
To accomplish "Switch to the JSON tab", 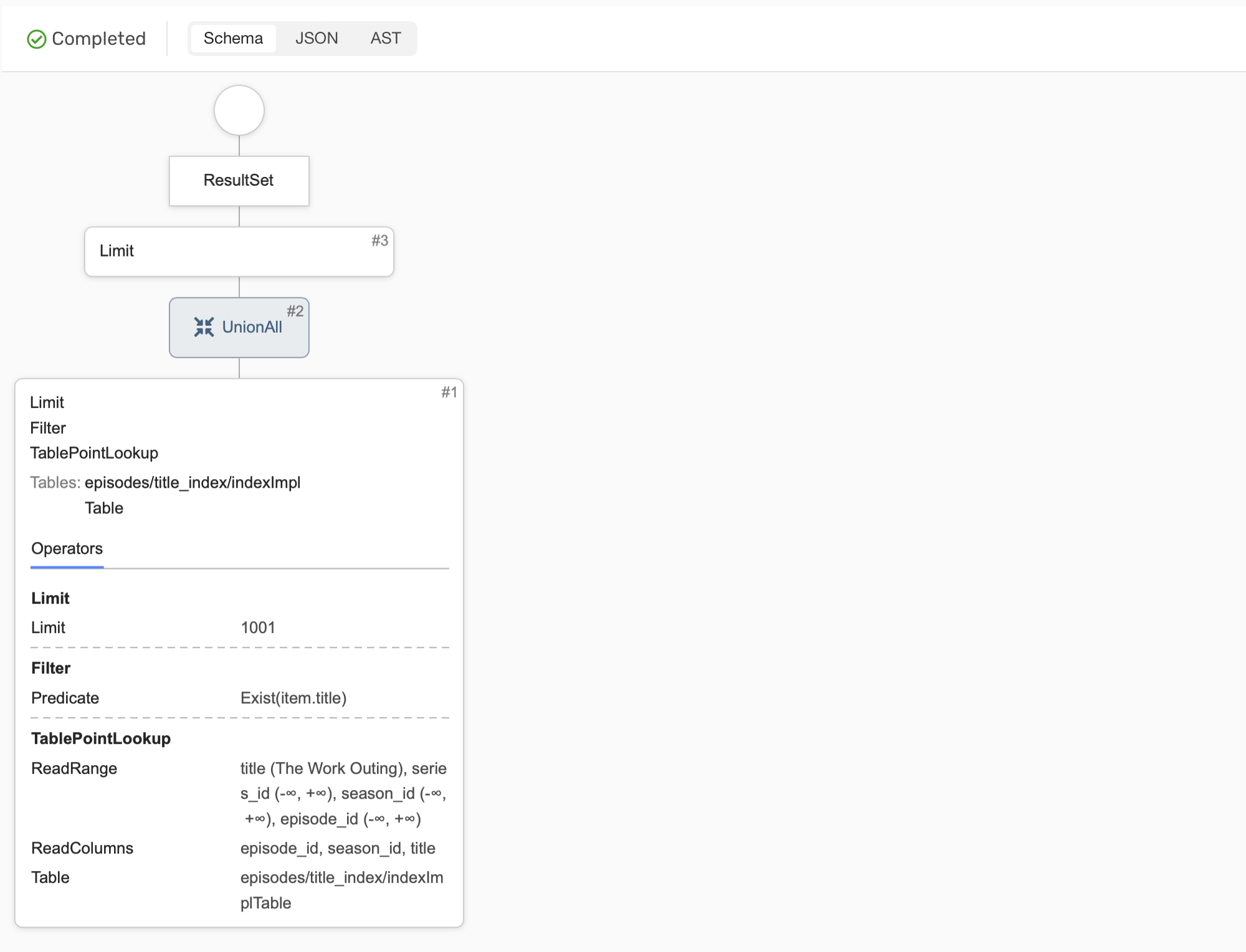I will [x=316, y=38].
